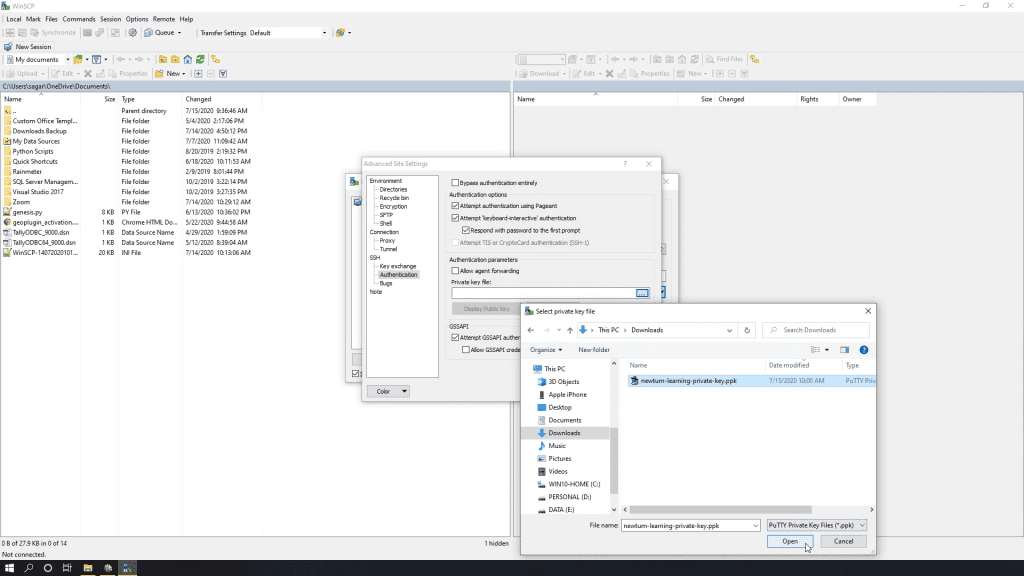Toggle Respond with password to first prompt
Screen dimensions: 1024x576
[x=466, y=231]
